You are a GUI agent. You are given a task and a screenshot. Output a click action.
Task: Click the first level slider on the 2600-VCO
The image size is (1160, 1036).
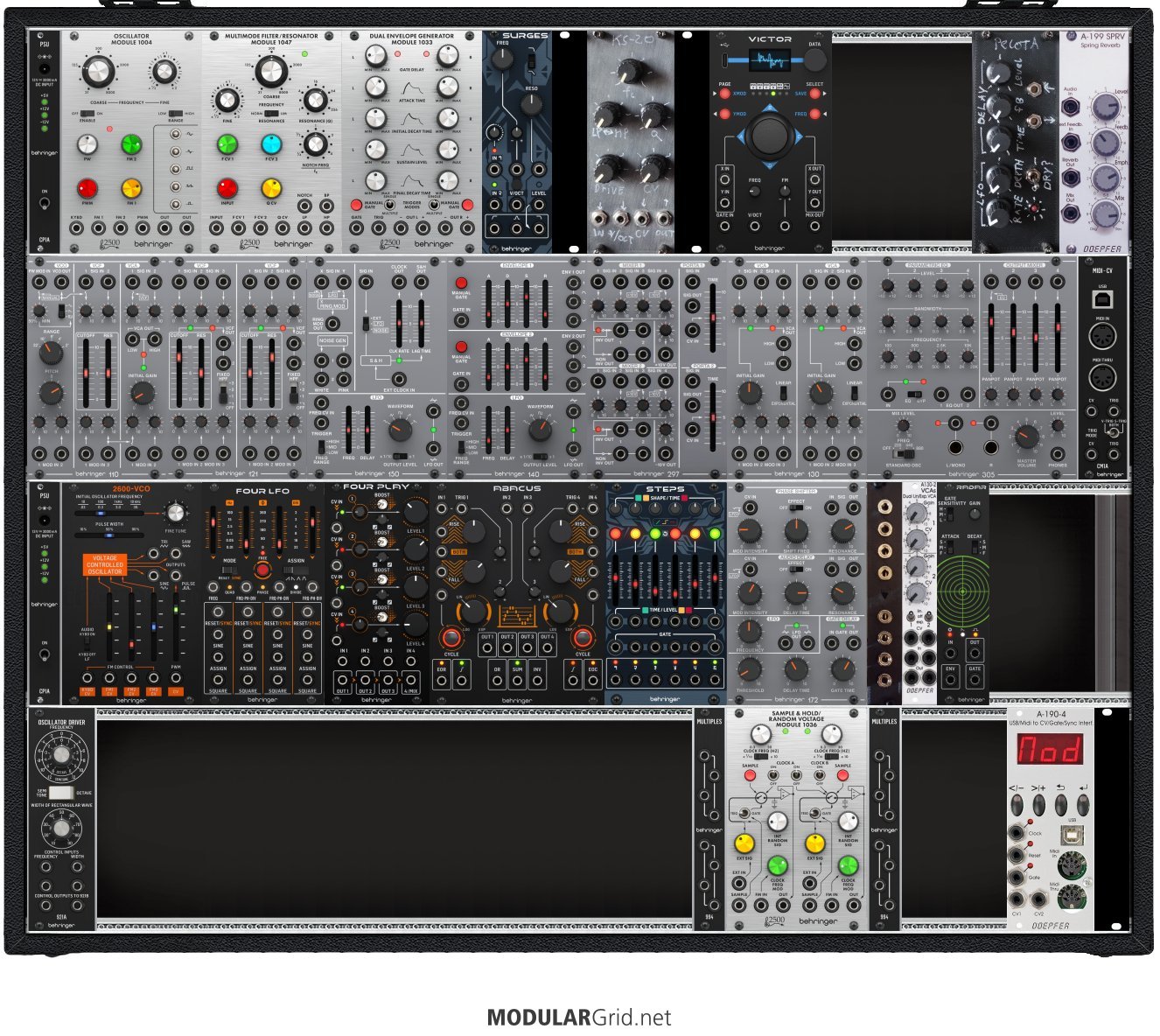click(110, 626)
